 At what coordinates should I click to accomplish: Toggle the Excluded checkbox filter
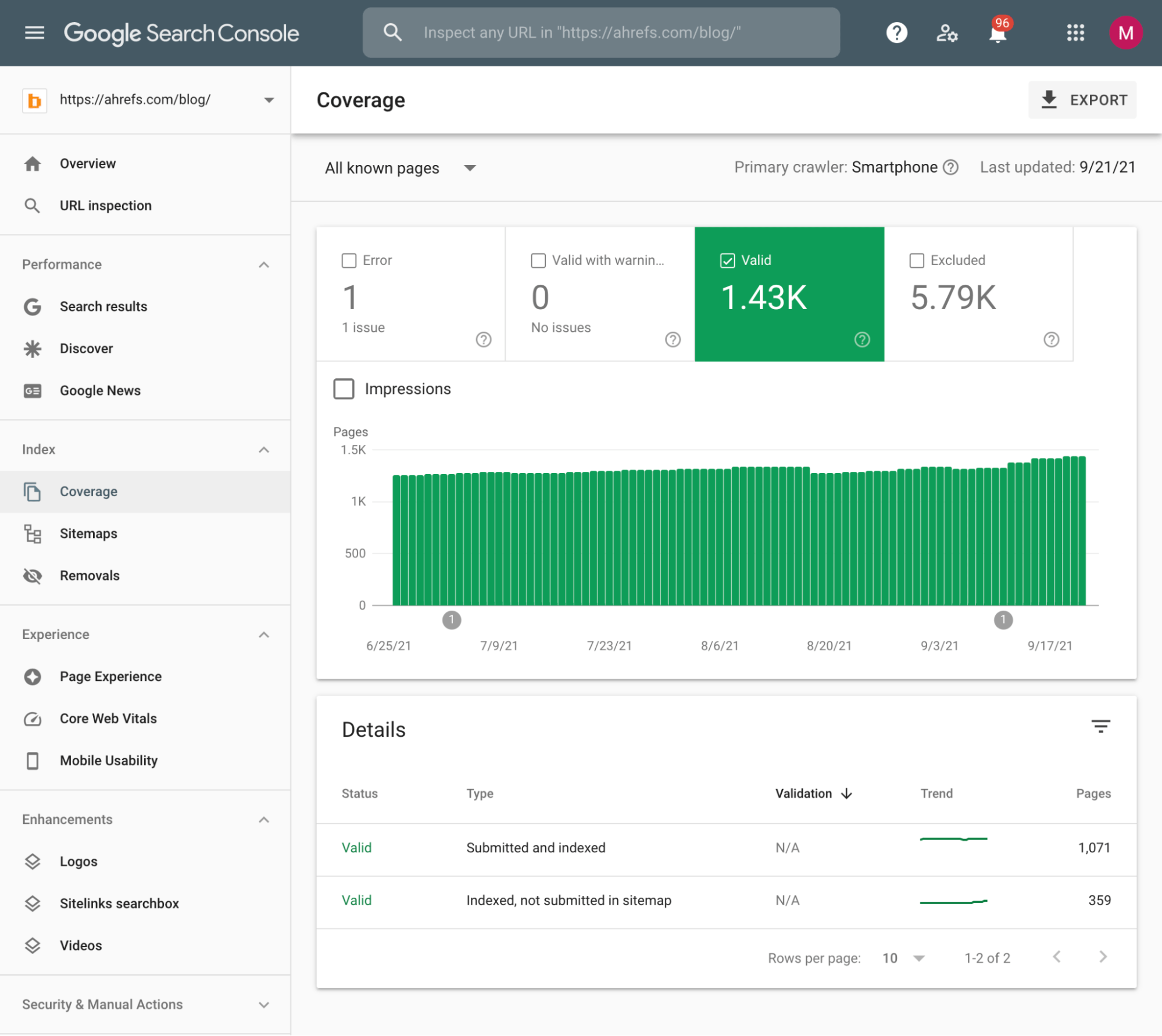click(x=917, y=260)
